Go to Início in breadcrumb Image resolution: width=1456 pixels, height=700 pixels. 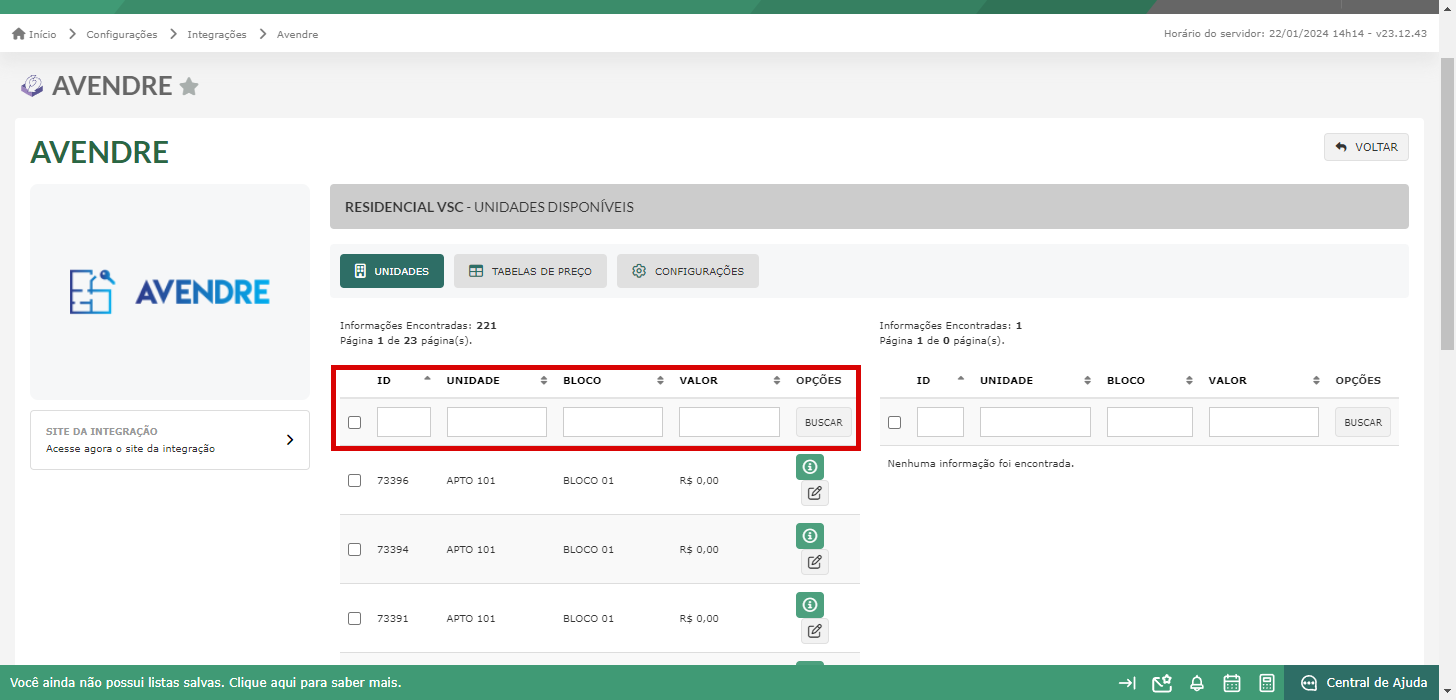pyautogui.click(x=42, y=34)
